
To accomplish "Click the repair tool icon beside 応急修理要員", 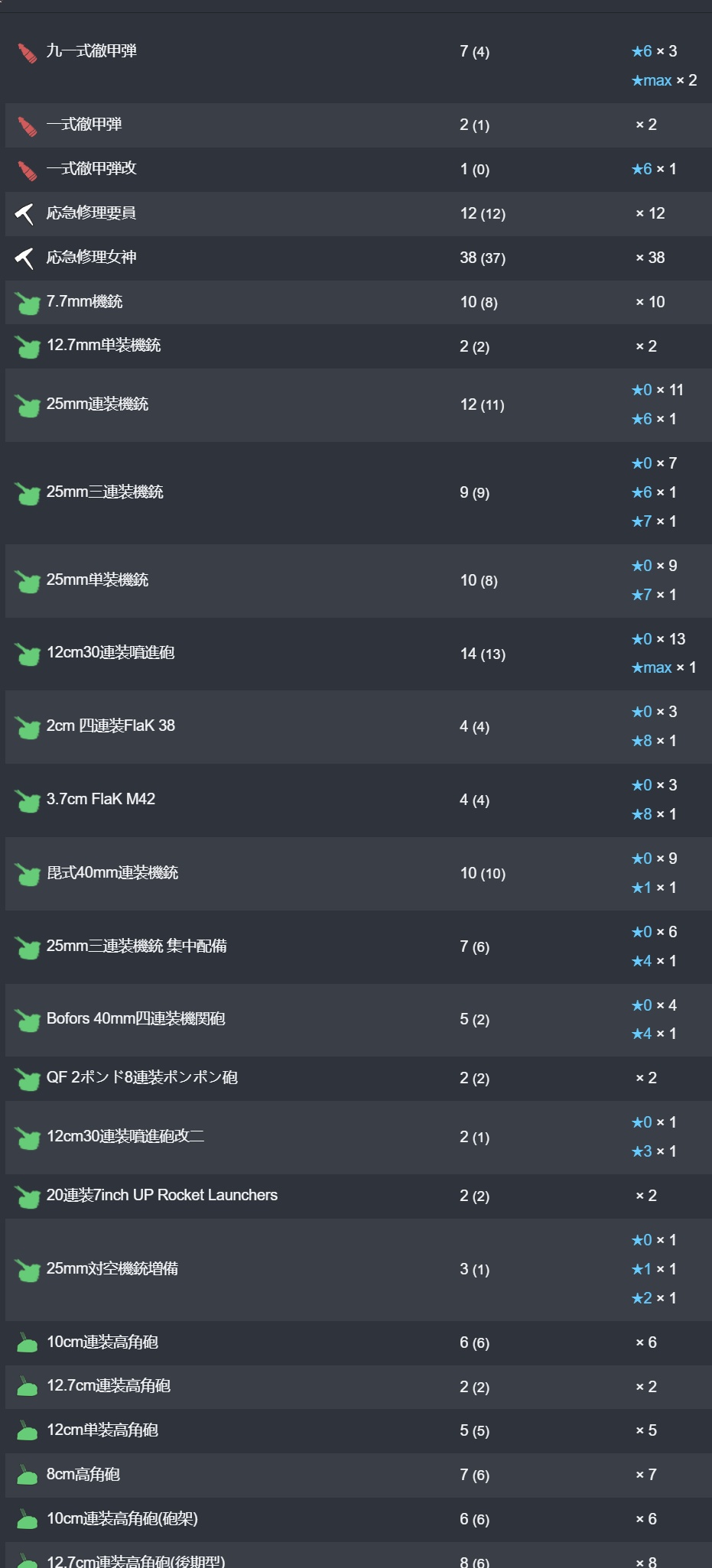I will [x=25, y=214].
